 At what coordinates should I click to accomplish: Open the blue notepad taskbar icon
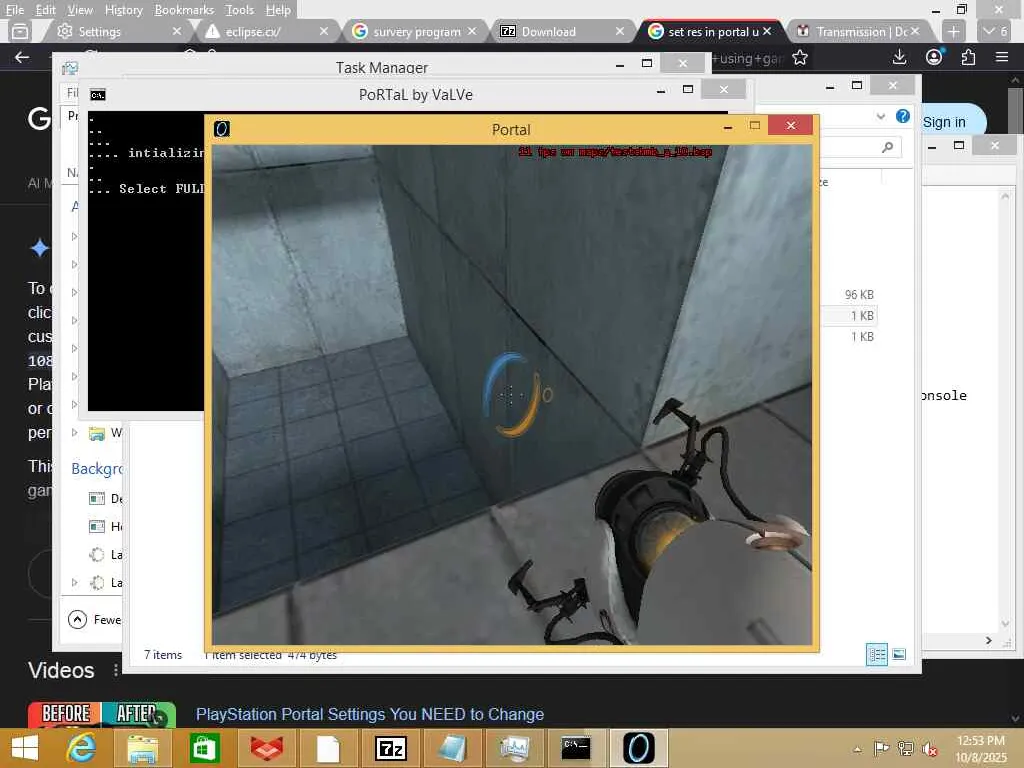pos(452,748)
